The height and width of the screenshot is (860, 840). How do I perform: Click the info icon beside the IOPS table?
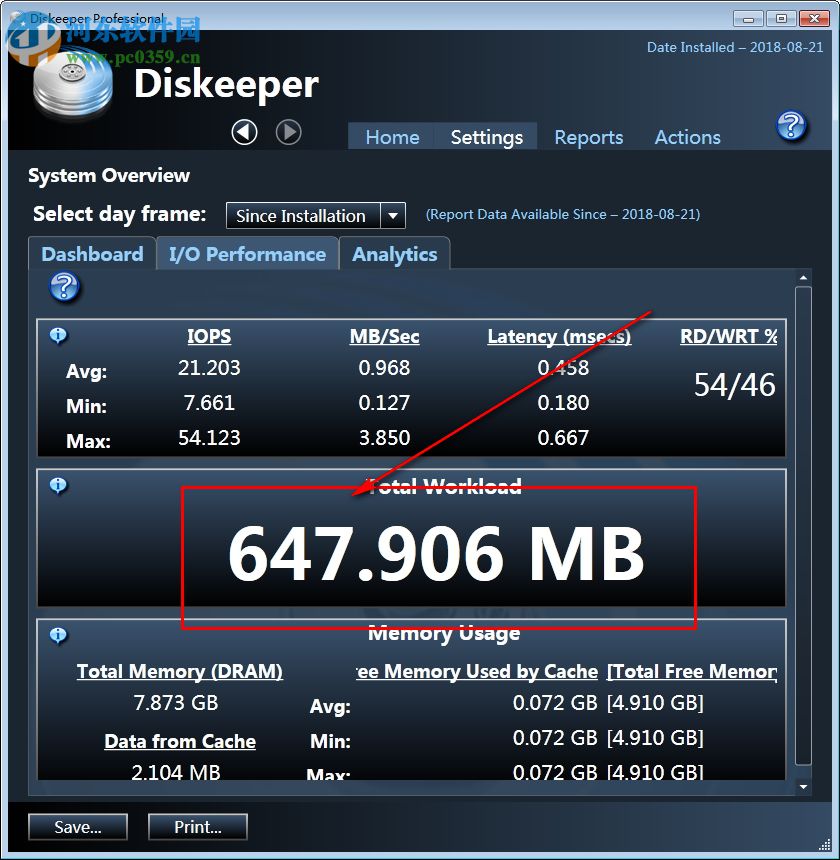click(58, 336)
